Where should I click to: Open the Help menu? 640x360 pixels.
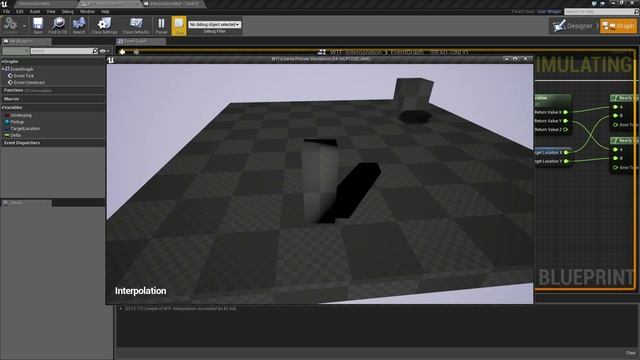pyautogui.click(x=105, y=11)
